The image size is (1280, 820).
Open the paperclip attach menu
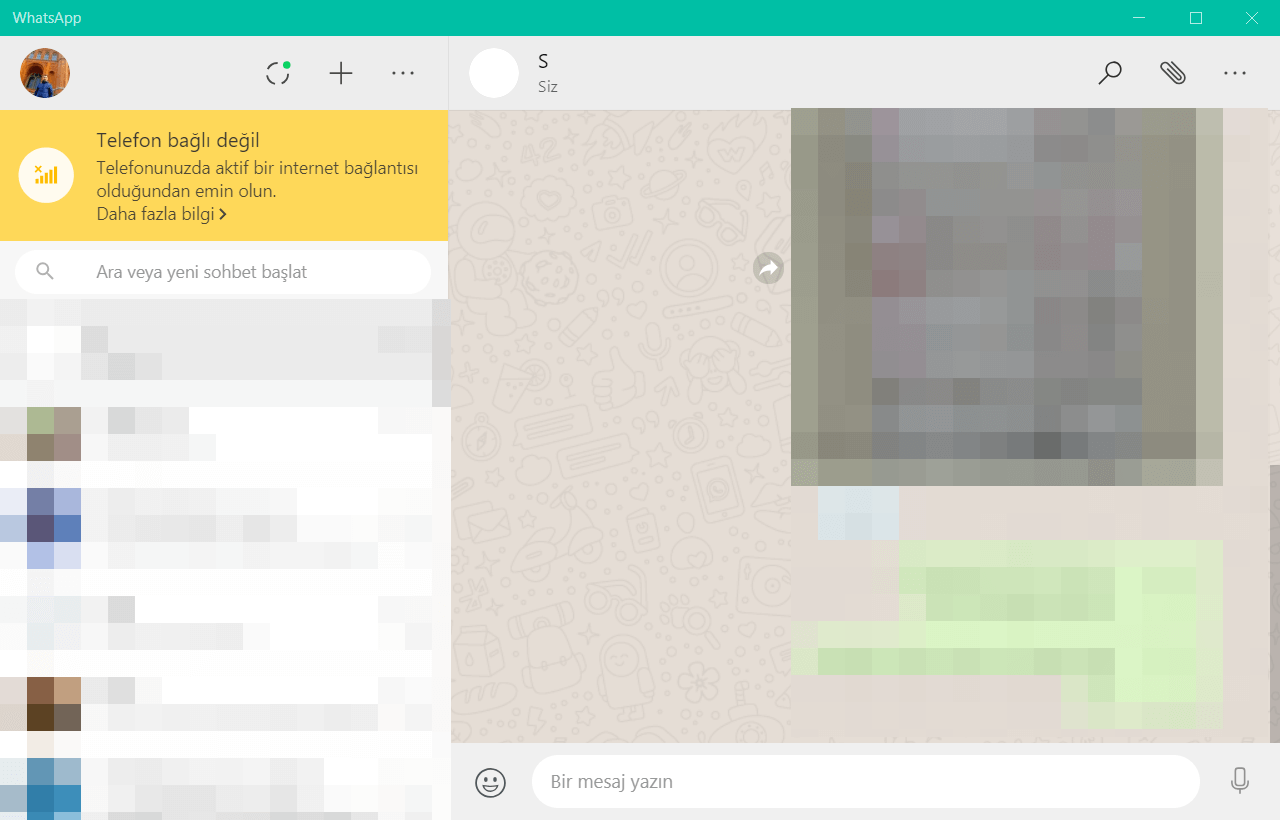click(1172, 73)
